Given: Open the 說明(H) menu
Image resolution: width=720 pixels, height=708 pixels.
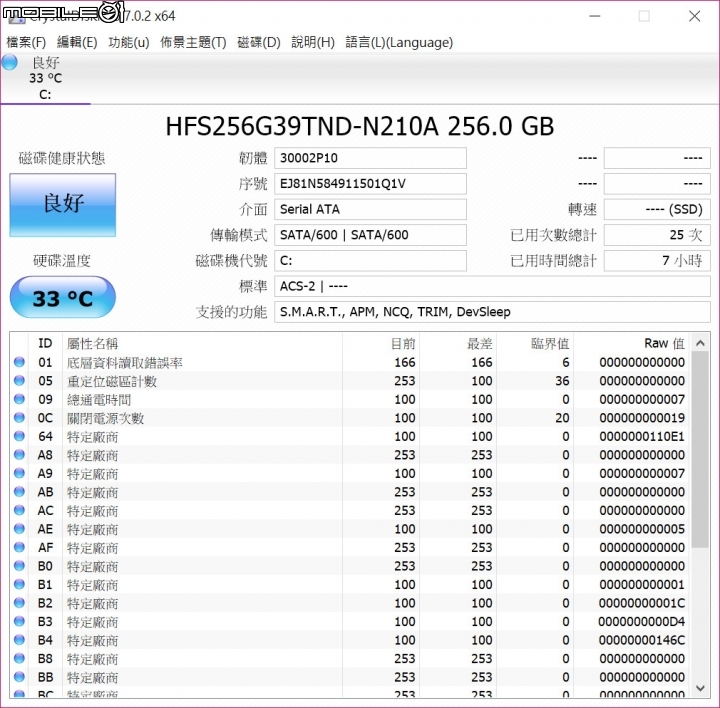Looking at the screenshot, I should click(x=313, y=42).
